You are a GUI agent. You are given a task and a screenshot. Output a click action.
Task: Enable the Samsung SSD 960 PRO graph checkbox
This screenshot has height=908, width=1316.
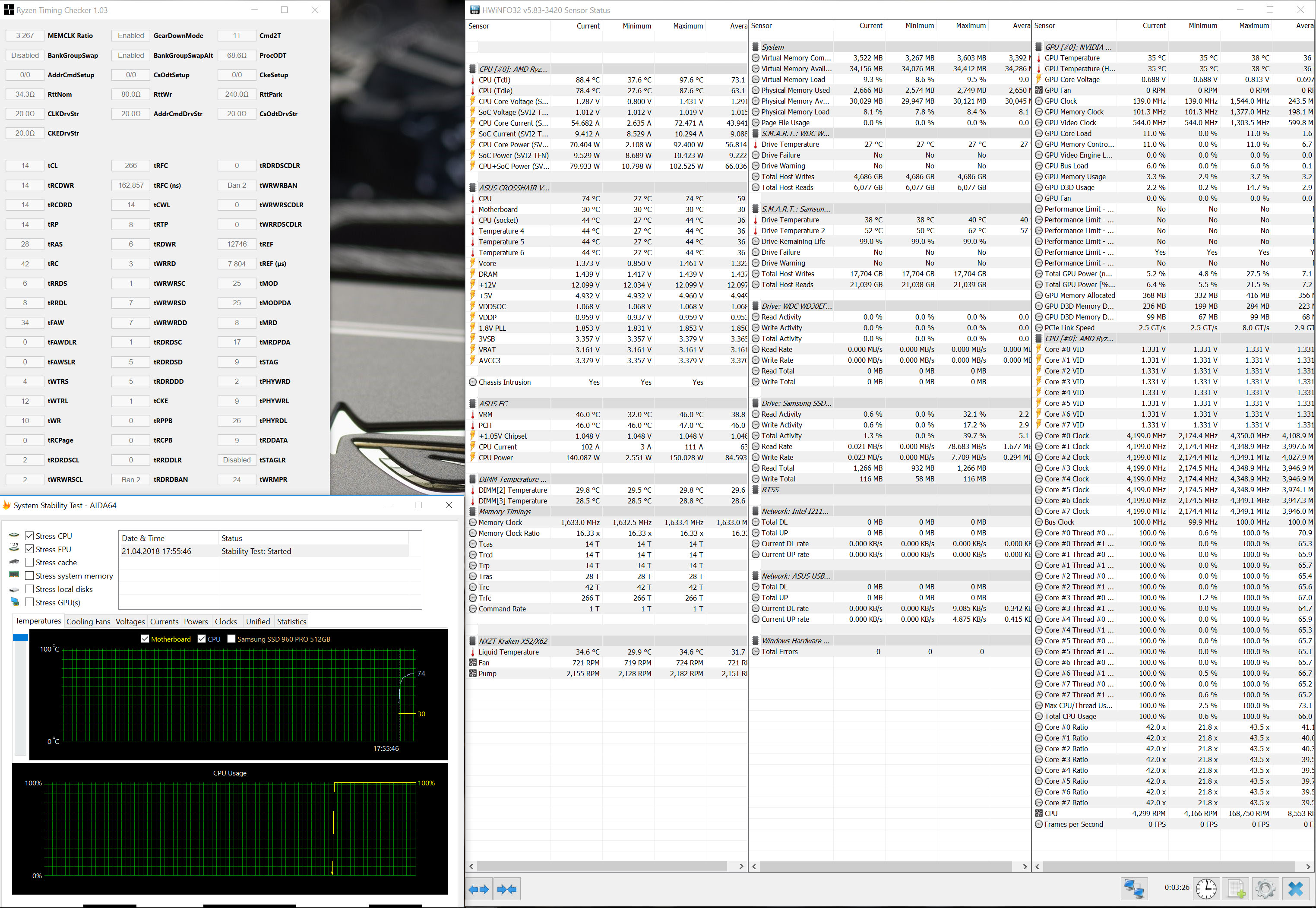click(x=231, y=639)
